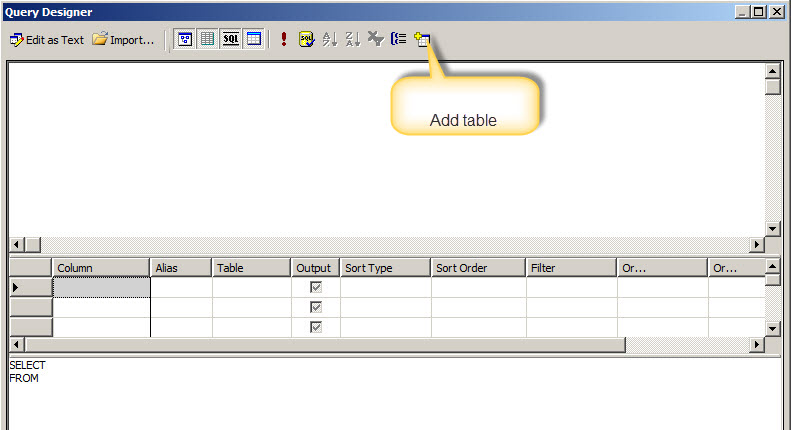
Task: Toggle the Result pane icon
Action: tap(254, 39)
